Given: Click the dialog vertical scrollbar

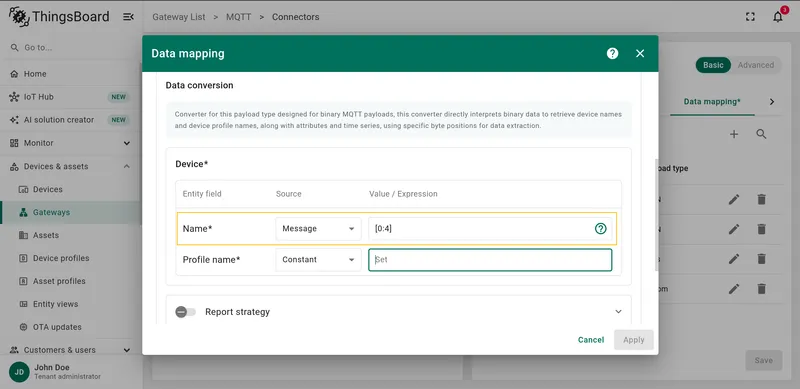Looking at the screenshot, I should [x=657, y=214].
